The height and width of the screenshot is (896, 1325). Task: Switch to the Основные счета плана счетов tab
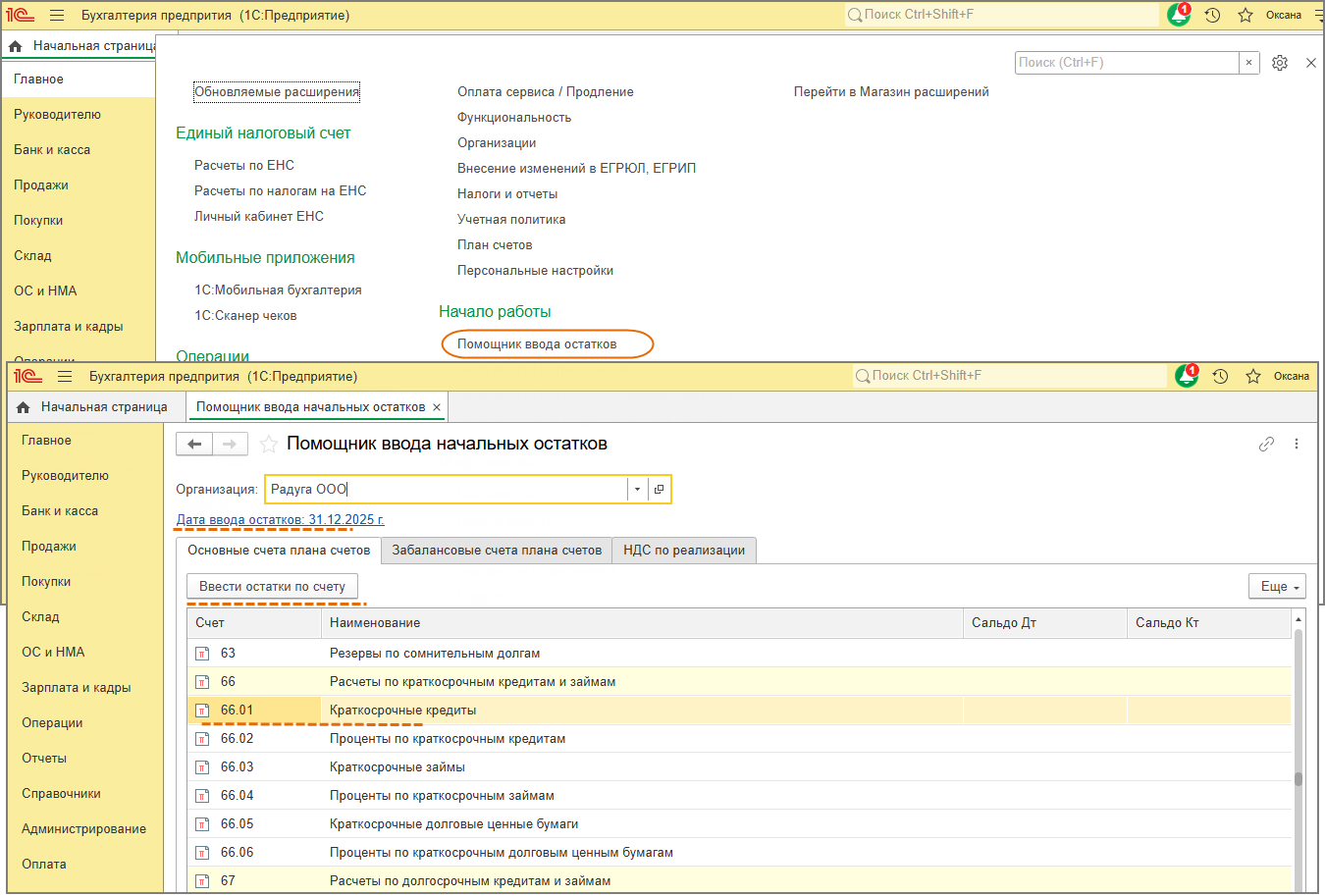coord(279,551)
